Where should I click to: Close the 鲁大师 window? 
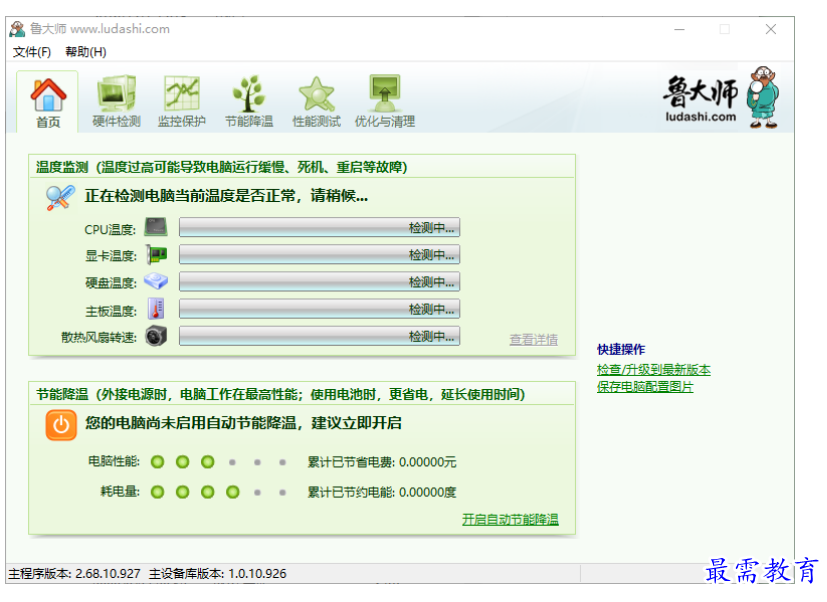771,30
